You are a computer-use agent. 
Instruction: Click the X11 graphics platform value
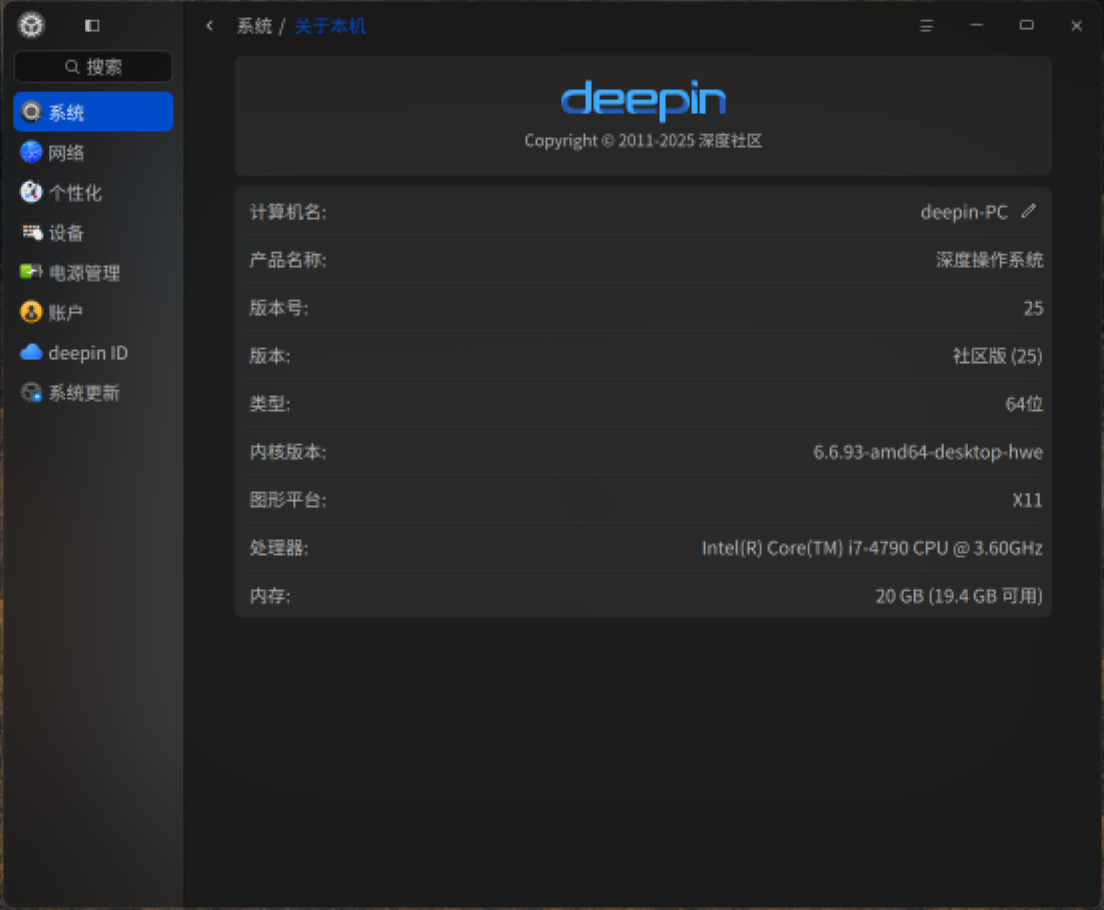tap(1027, 500)
